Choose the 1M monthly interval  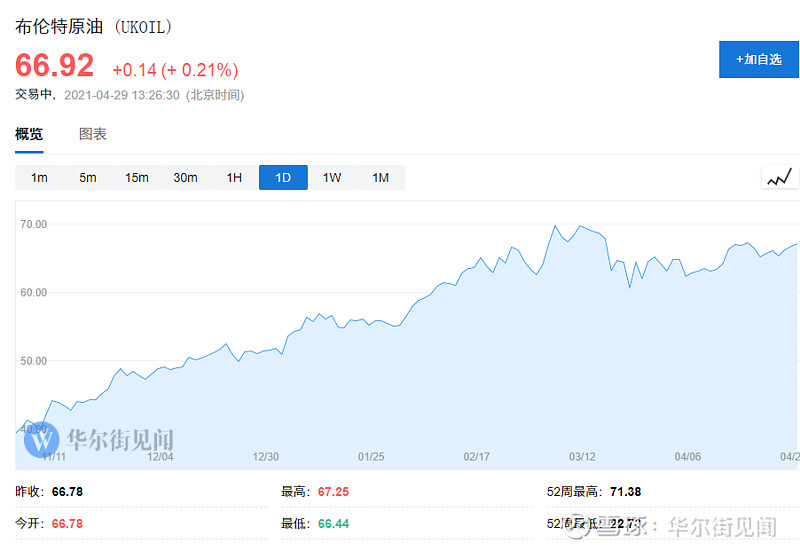click(x=381, y=178)
